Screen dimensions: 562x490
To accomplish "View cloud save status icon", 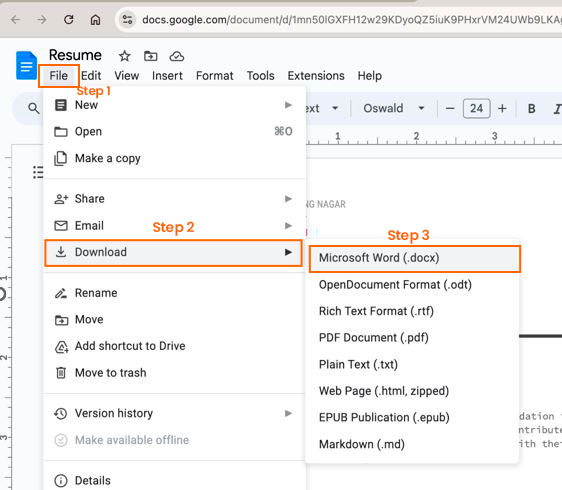I will coord(177,56).
